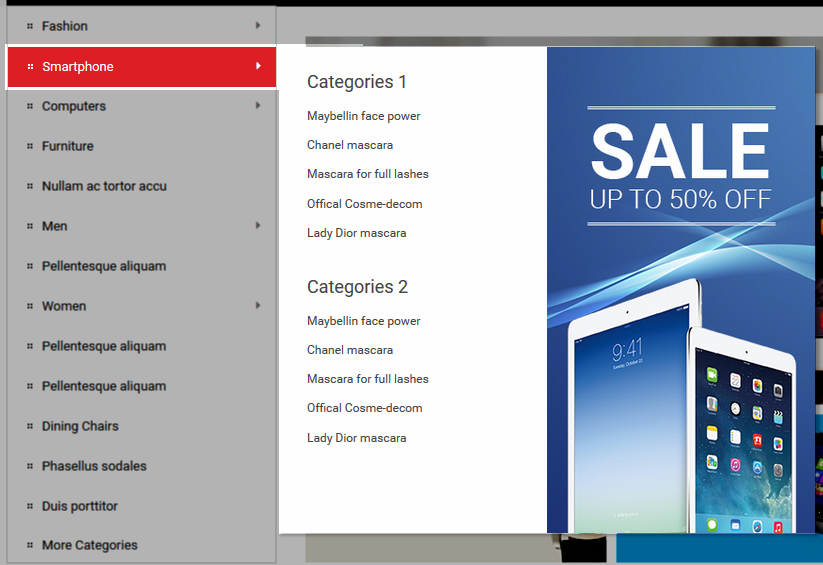Open Maybellin face power under Categories 1
The width and height of the screenshot is (823, 565).
pyautogui.click(x=364, y=116)
